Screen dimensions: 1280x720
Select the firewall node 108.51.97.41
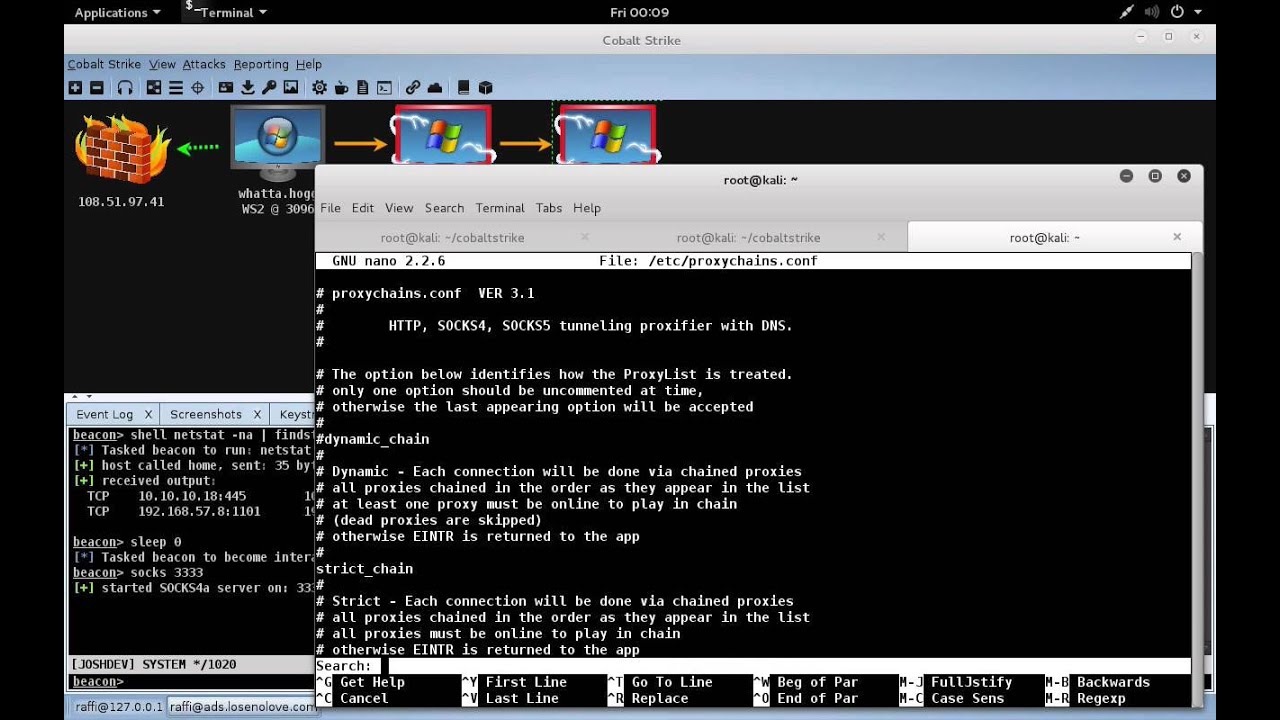tap(122, 150)
